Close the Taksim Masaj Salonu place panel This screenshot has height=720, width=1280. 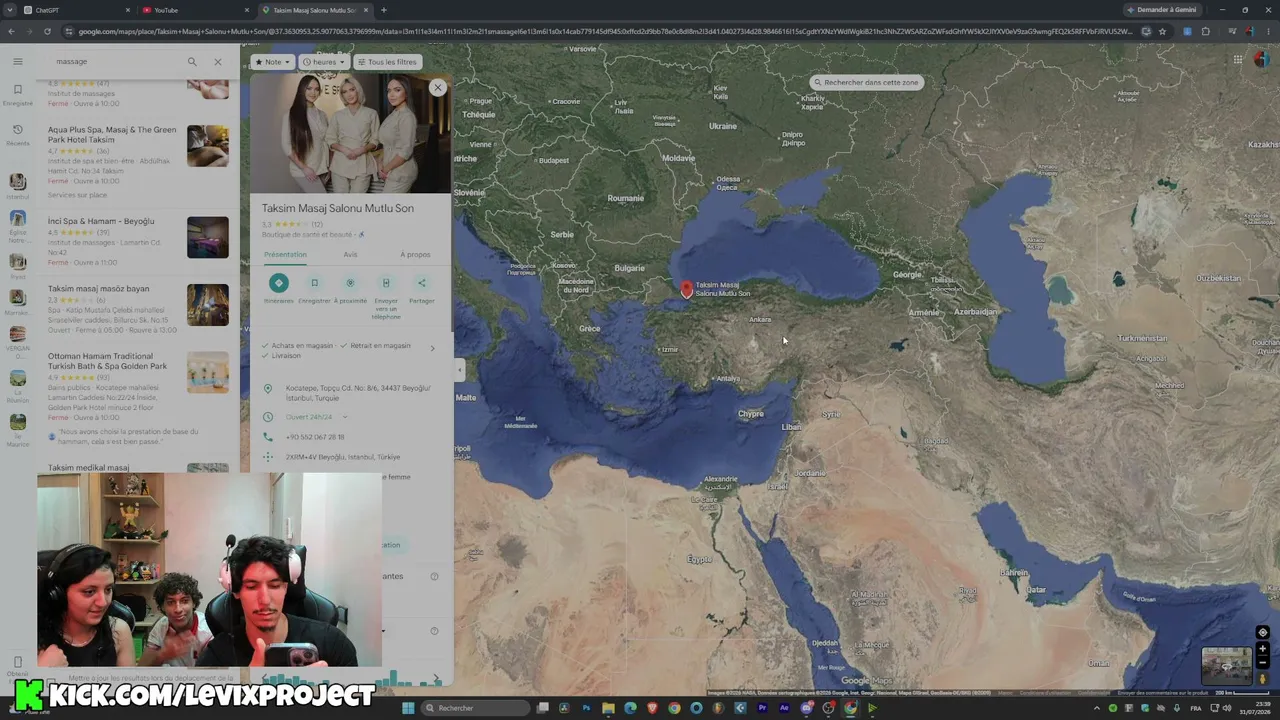click(437, 88)
